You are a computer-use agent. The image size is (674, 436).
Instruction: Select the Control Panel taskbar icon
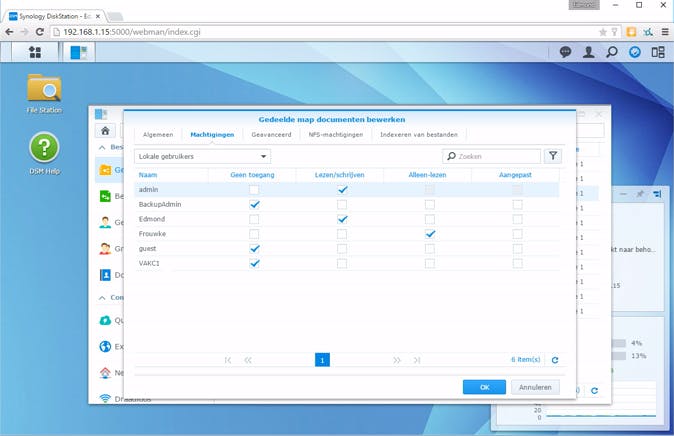click(79, 52)
